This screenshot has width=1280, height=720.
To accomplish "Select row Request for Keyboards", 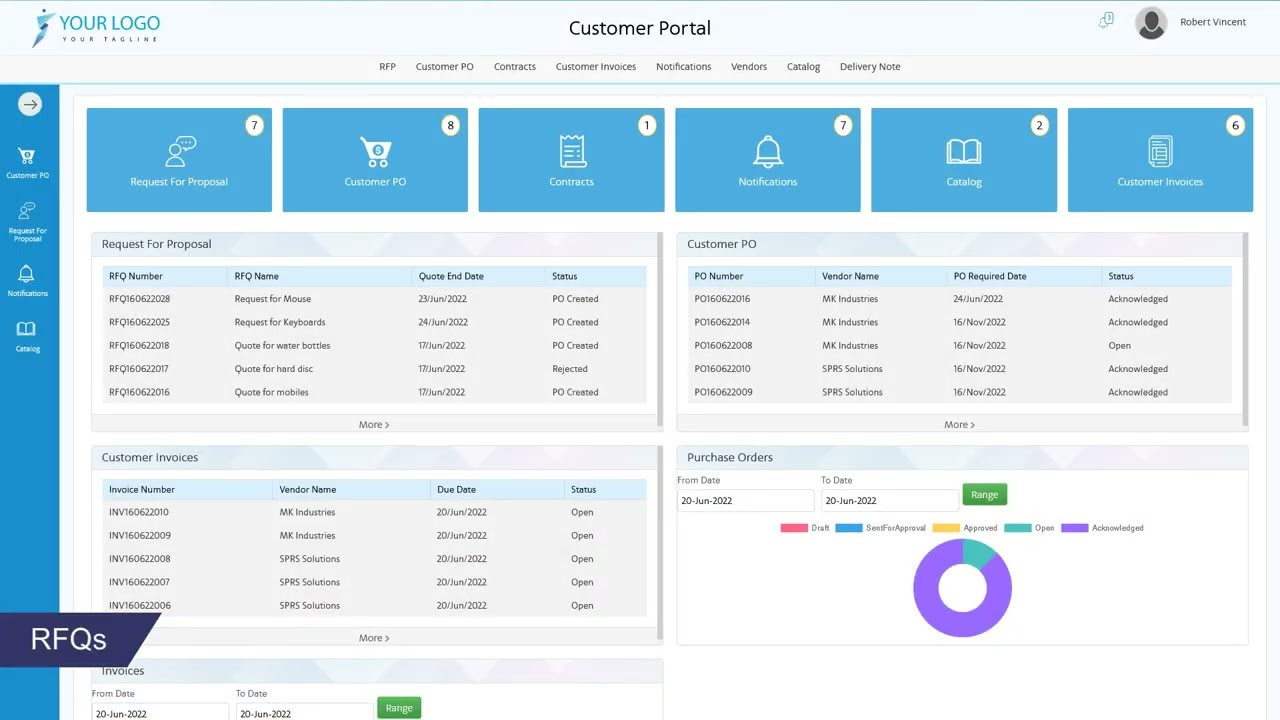I will point(374,322).
